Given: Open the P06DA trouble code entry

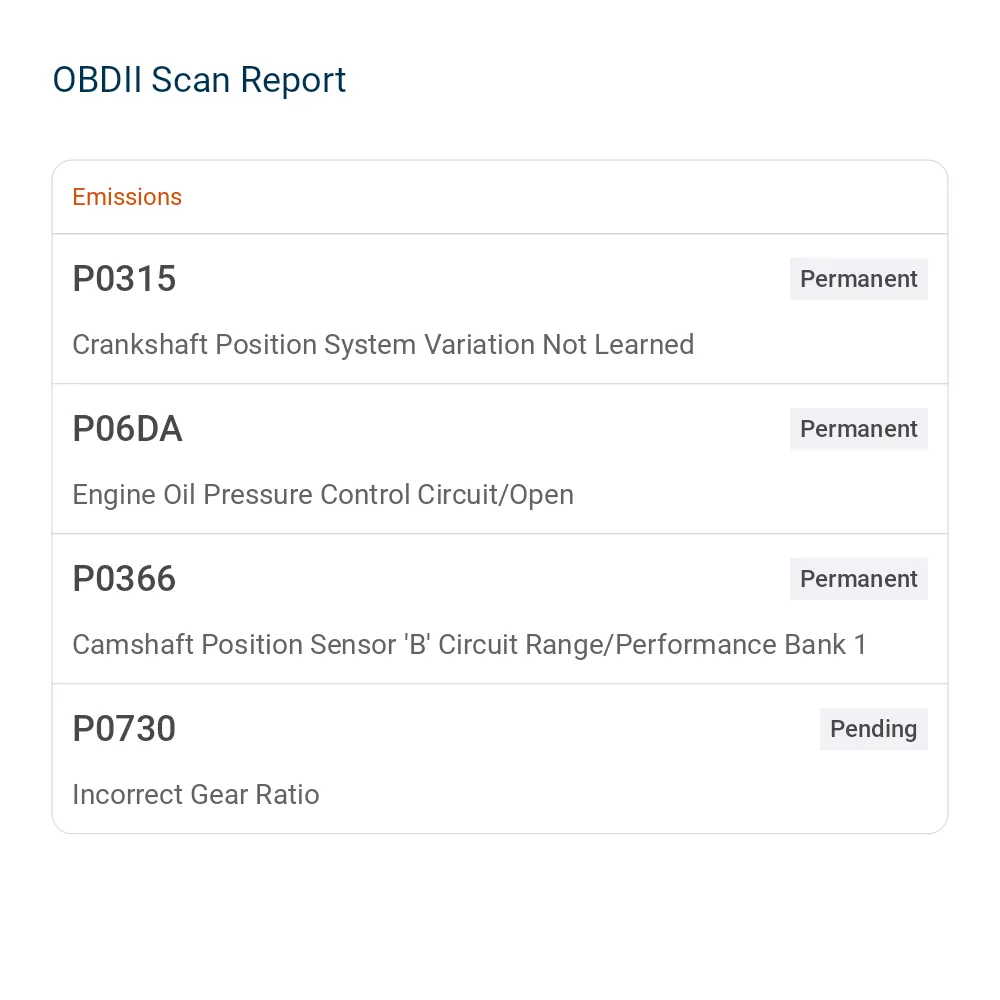Looking at the screenshot, I should [x=500, y=459].
